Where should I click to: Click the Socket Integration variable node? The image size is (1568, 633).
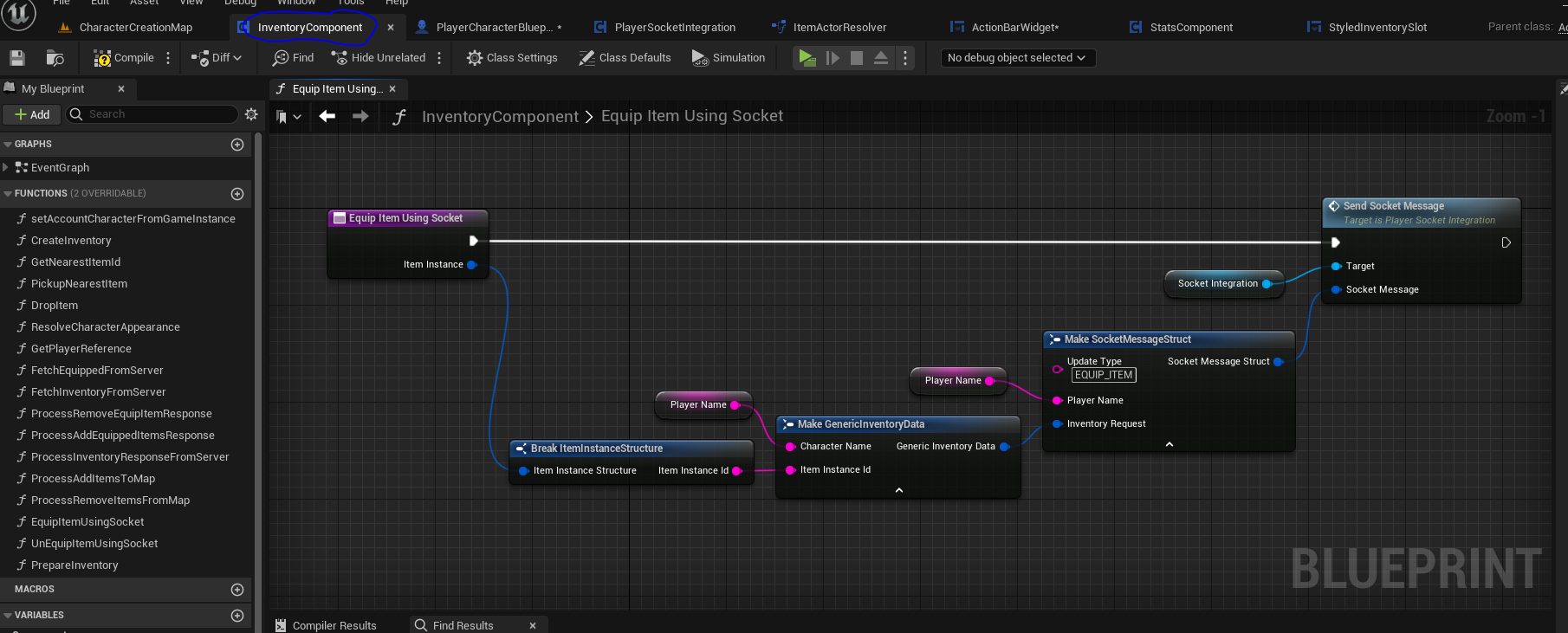pyautogui.click(x=1225, y=283)
